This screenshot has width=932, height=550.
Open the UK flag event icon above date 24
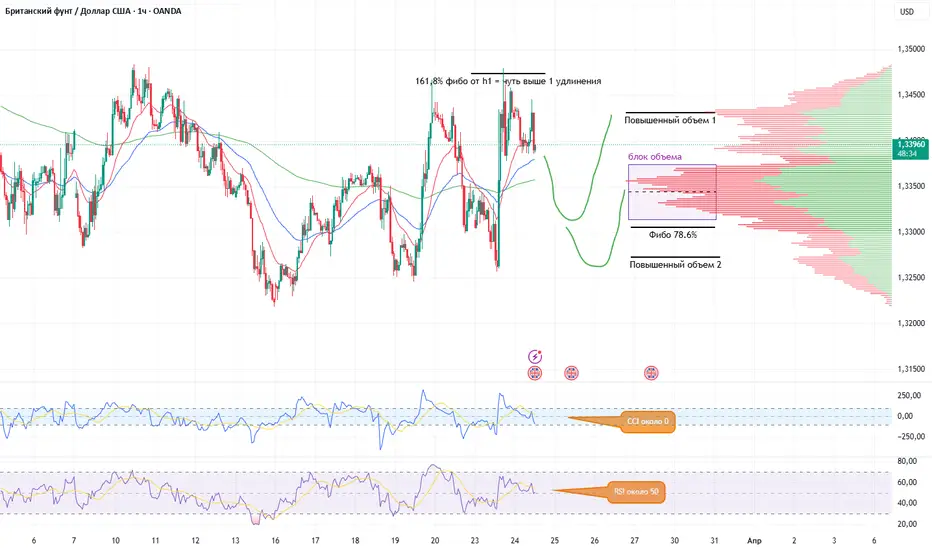pyautogui.click(x=535, y=373)
